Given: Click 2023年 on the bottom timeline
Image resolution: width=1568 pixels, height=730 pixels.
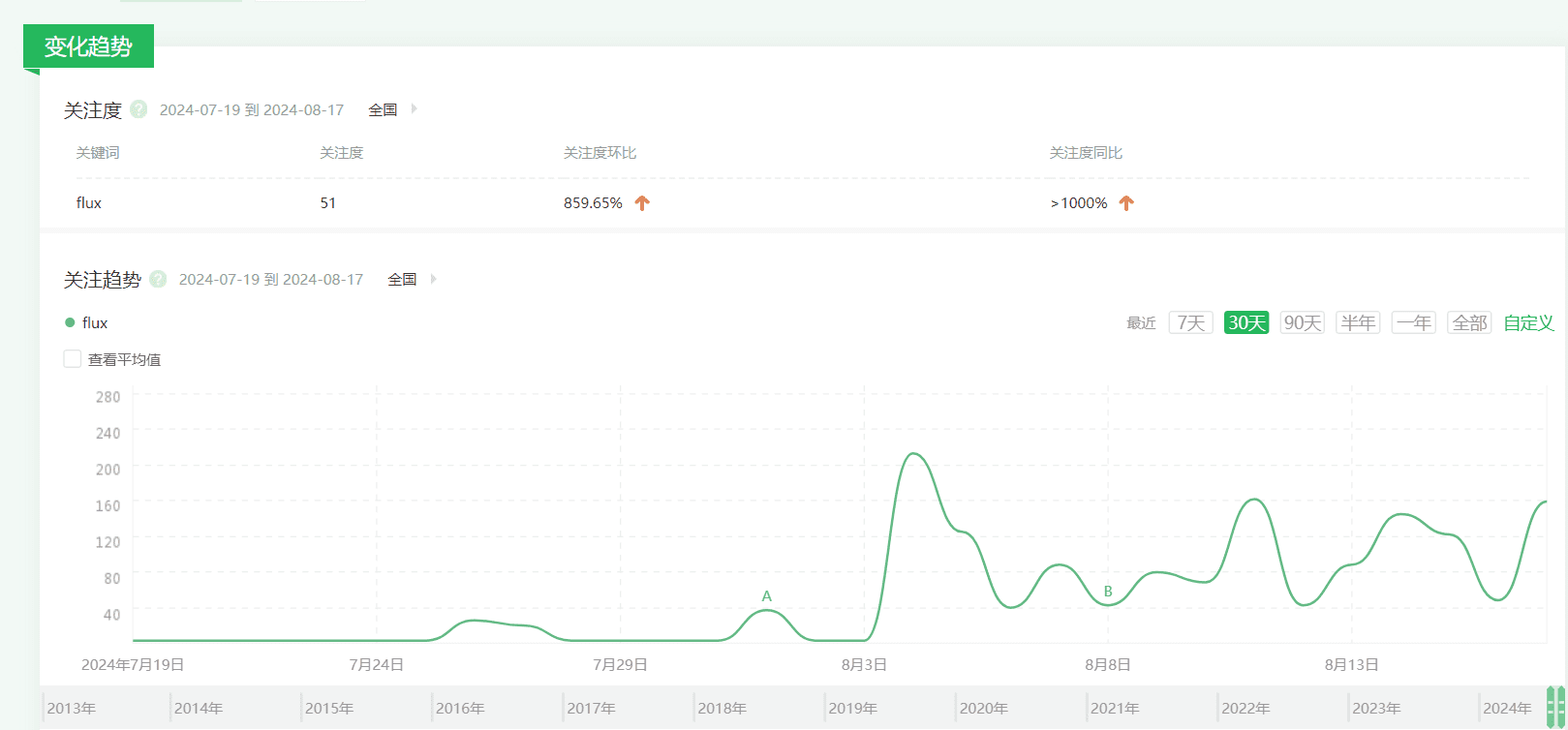Looking at the screenshot, I should pos(1376,709).
